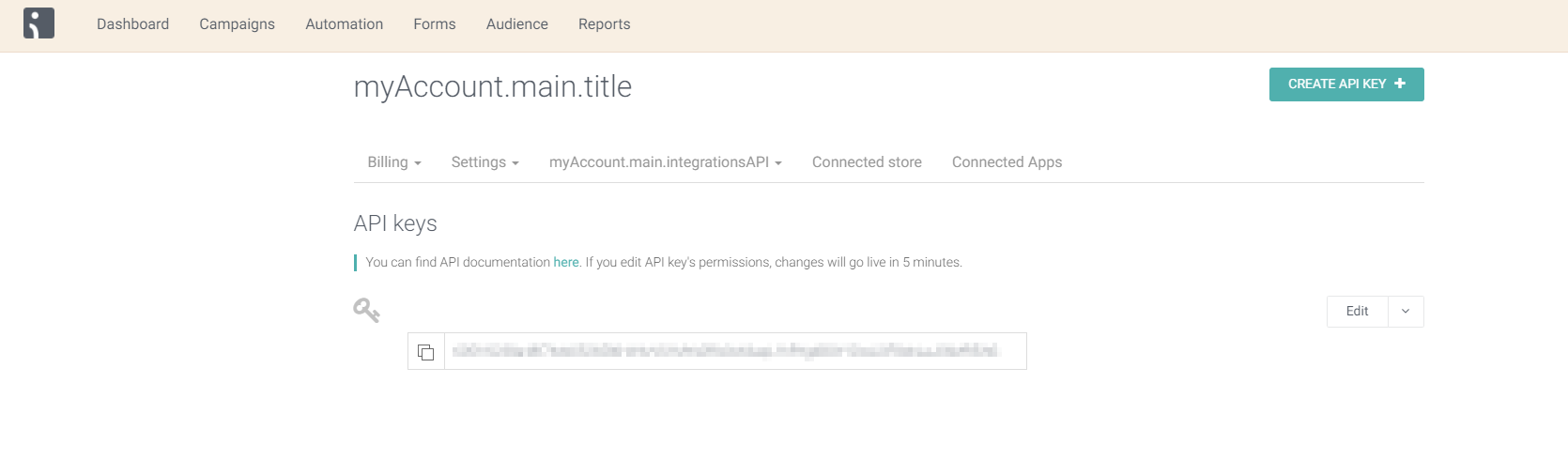Copy the API key with copy icon
The width and height of the screenshot is (1568, 475).
(426, 351)
